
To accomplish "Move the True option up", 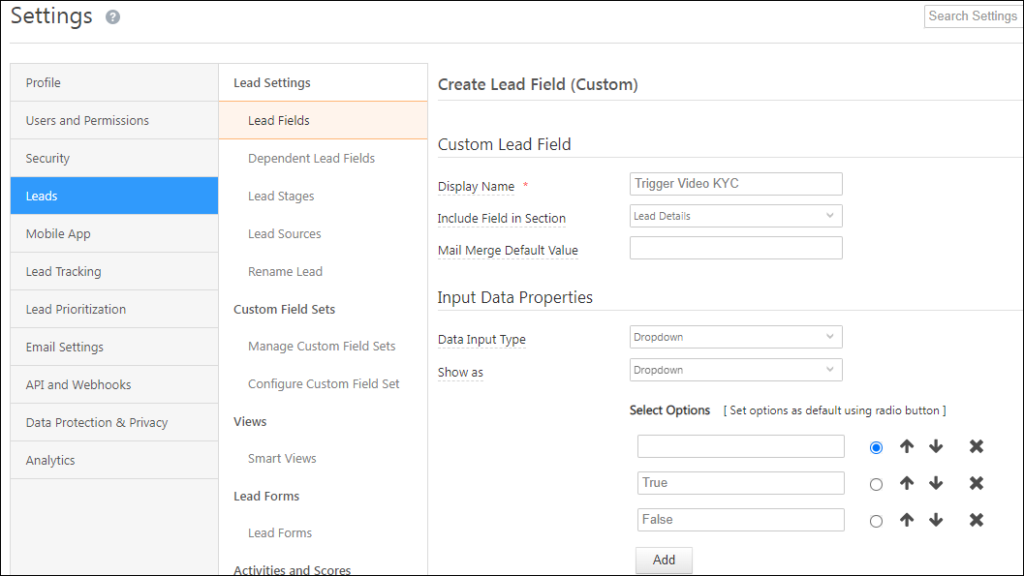I will [906, 484].
